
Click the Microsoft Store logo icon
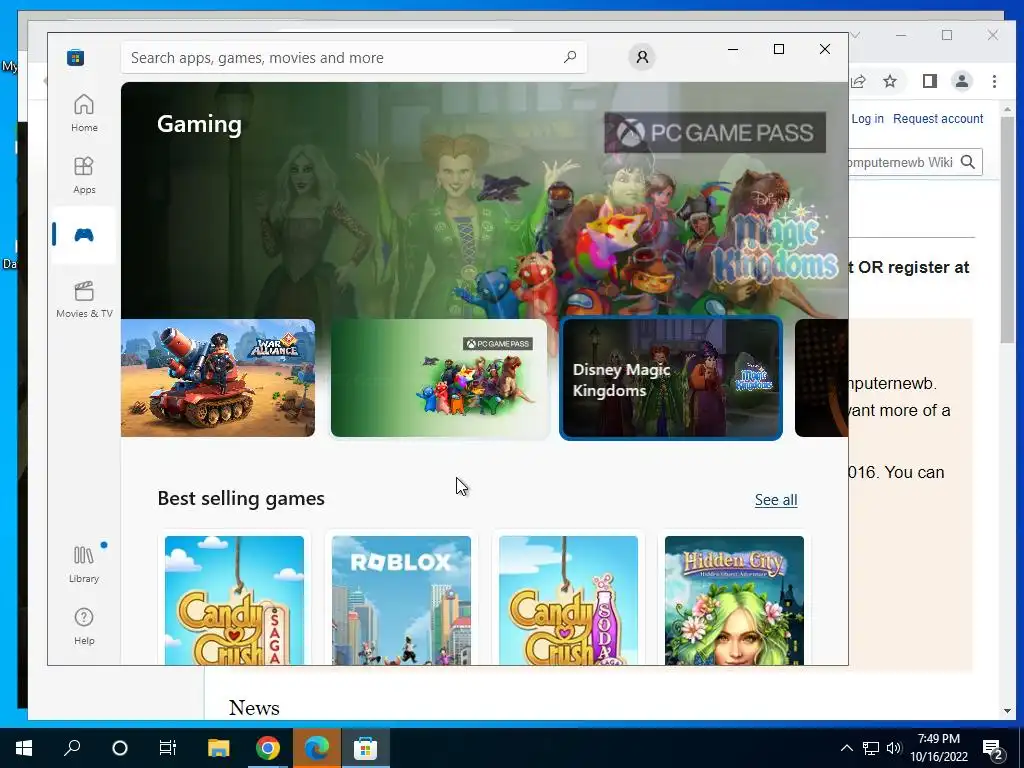(75, 57)
